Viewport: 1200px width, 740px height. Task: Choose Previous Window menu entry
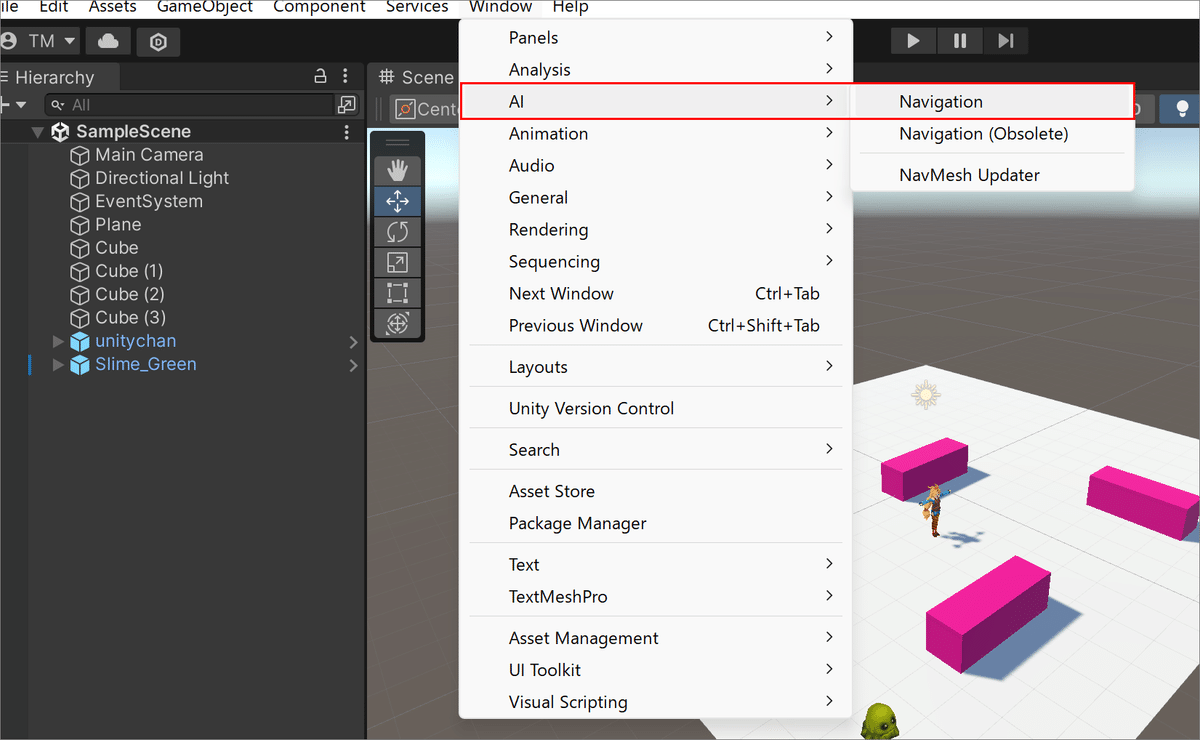(655, 326)
